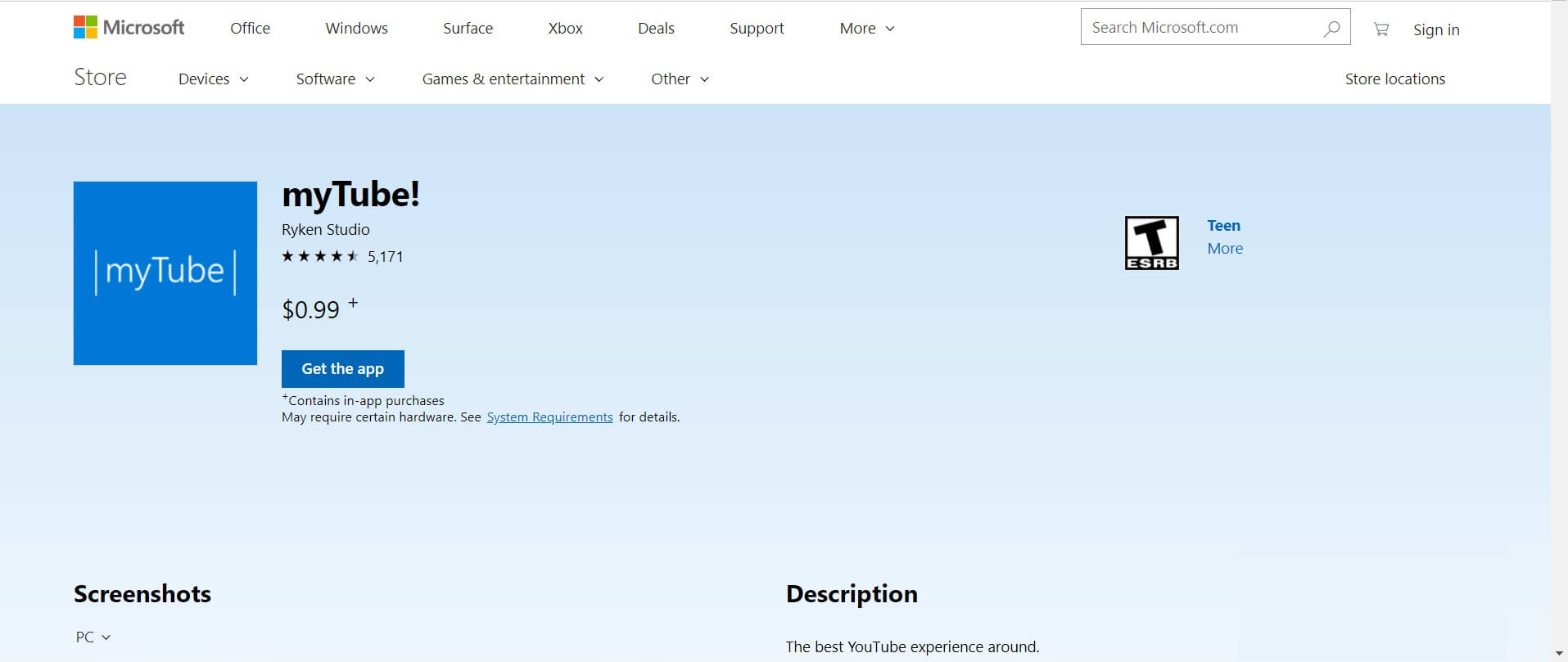Click the myTube app tile image
The height and width of the screenshot is (662, 1568).
click(165, 273)
